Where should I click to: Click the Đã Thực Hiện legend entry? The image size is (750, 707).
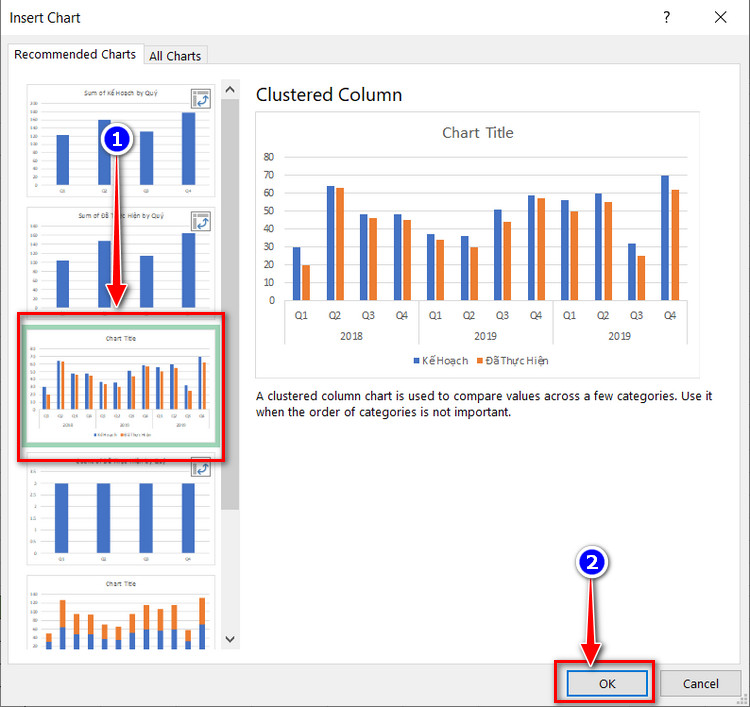512,361
